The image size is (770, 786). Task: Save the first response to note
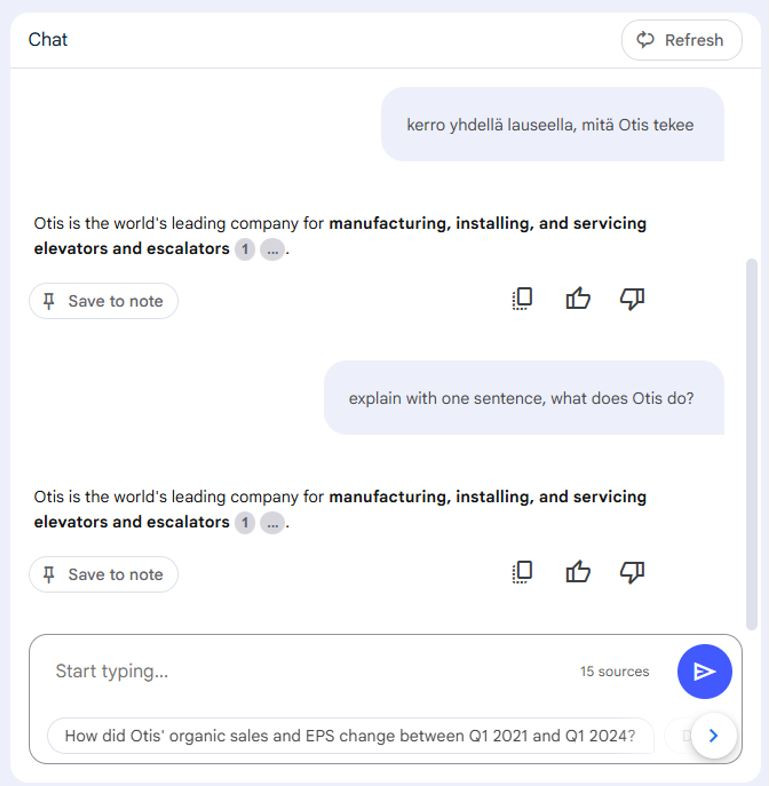point(104,301)
